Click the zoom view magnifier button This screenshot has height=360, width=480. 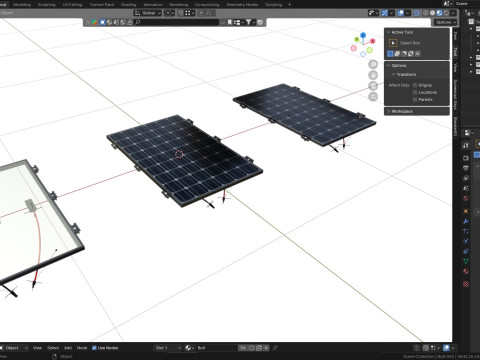pyautogui.click(x=373, y=64)
